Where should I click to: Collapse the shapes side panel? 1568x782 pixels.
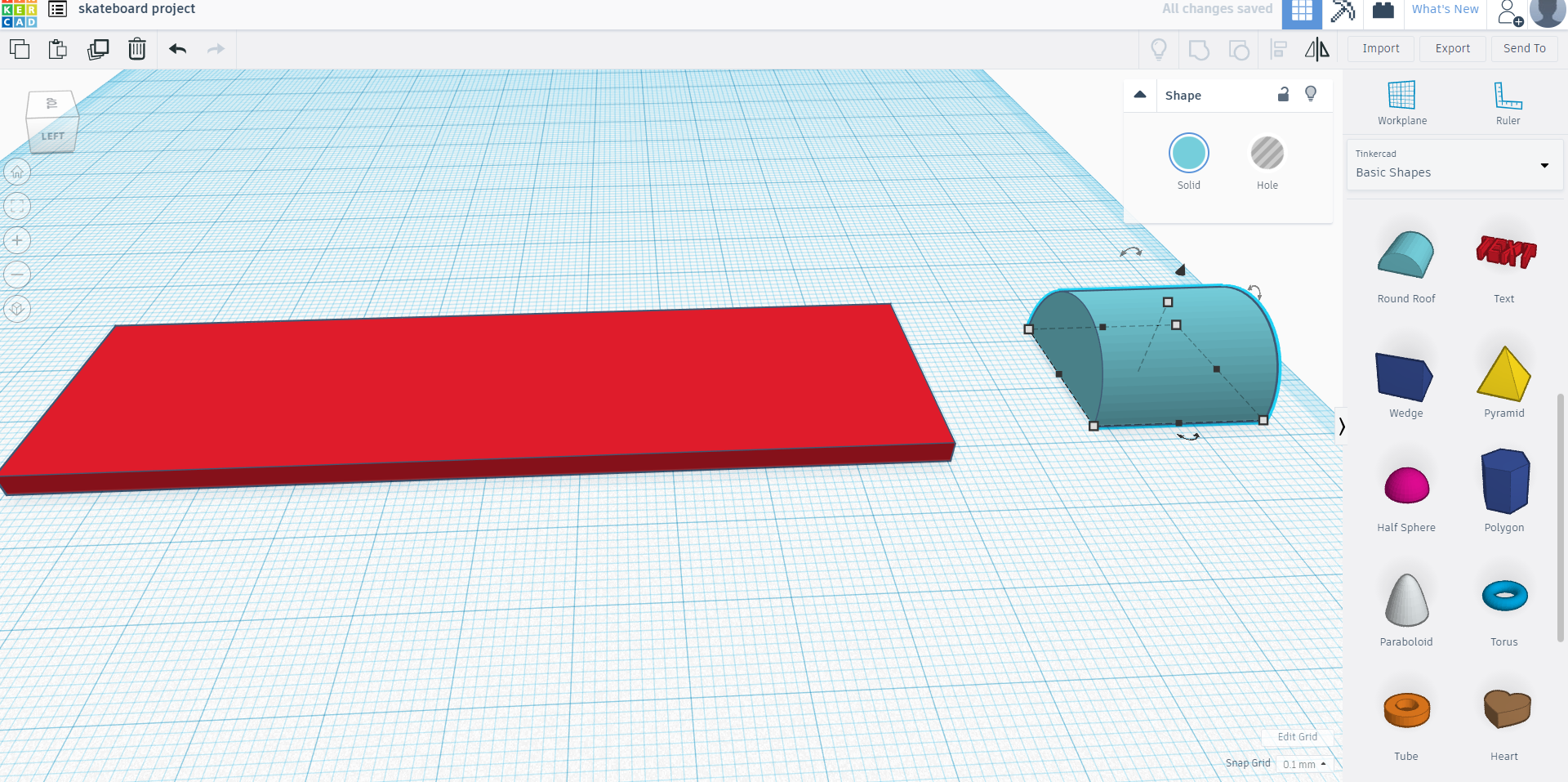pos(1341,426)
